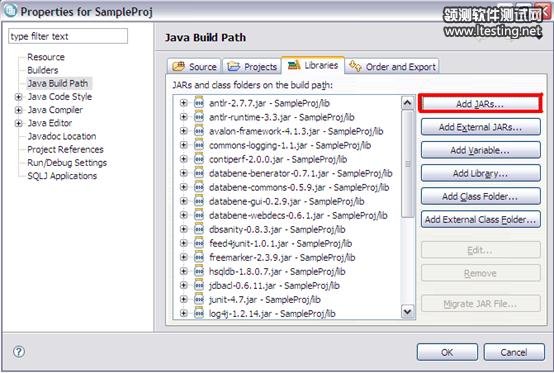Select 'feed4junit-1.0.1.jar - SampleProj/lib' row
Viewport: 554px width, 373px height.
280,243
